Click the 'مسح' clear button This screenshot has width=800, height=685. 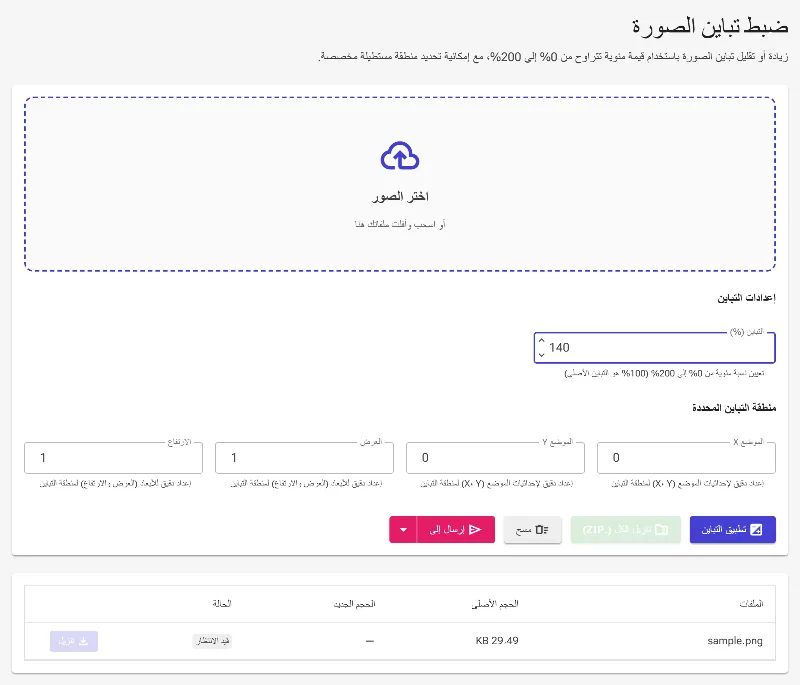pyautogui.click(x=533, y=529)
